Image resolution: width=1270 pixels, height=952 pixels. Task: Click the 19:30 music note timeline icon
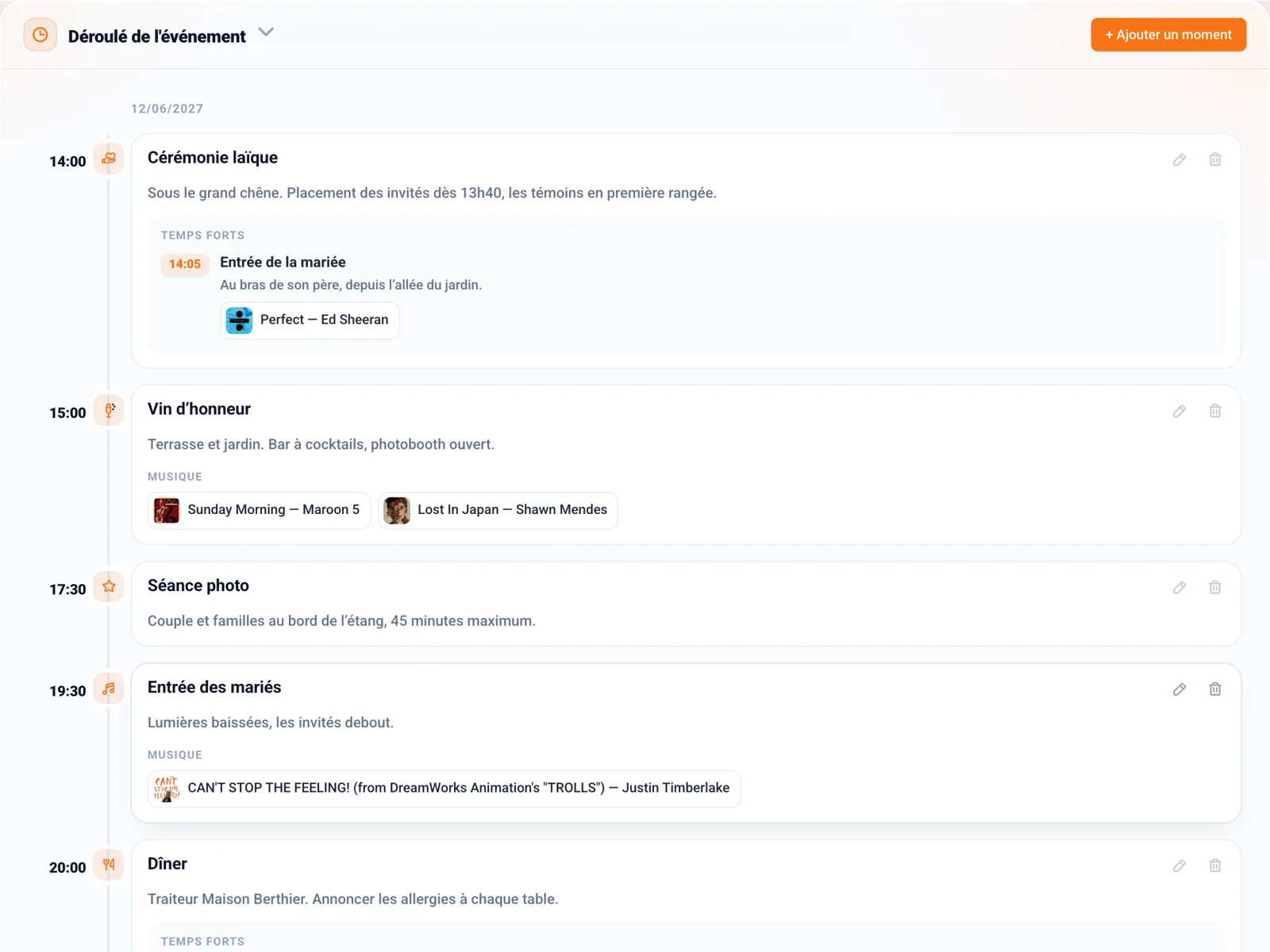109,689
